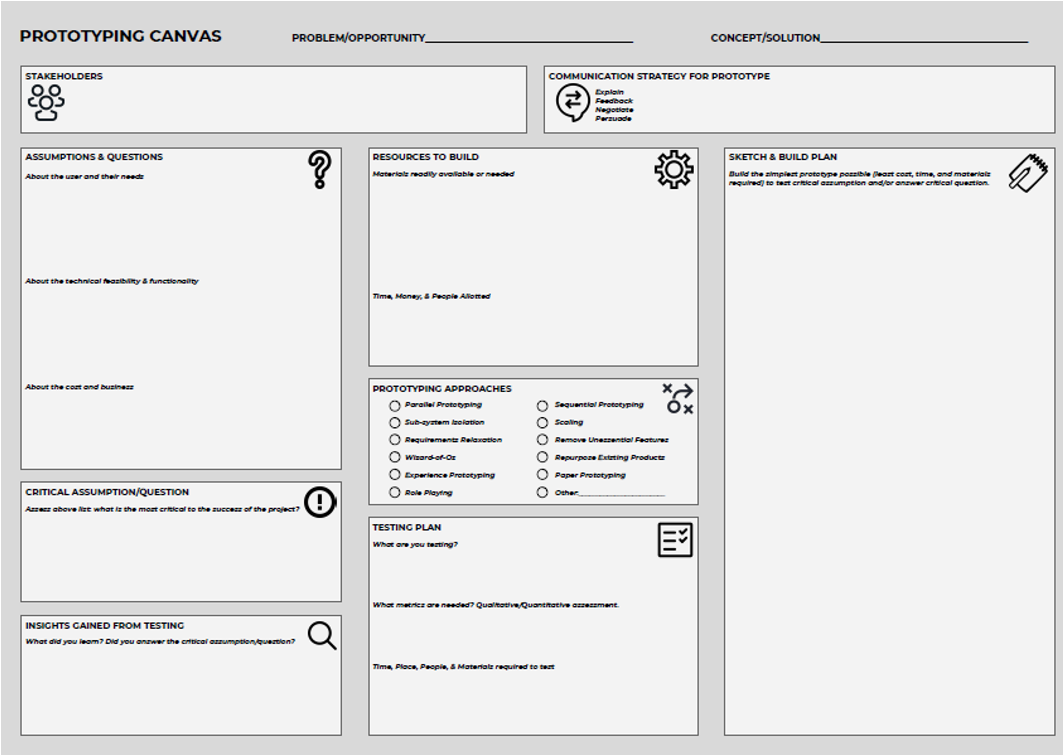1064x756 pixels.
Task: Select the Wizard-of-Oz radio option
Action: pyautogui.click(x=395, y=458)
